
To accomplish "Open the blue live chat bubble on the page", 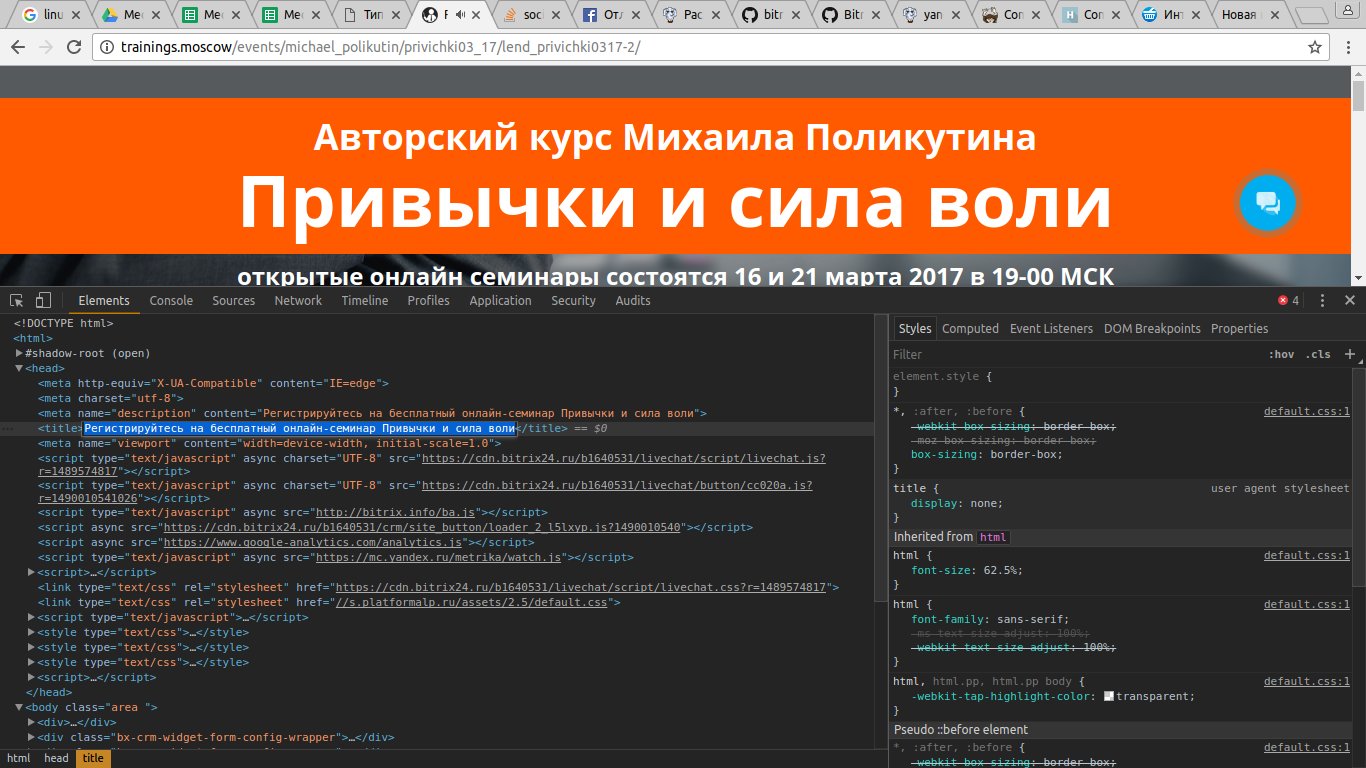I will [x=1267, y=203].
